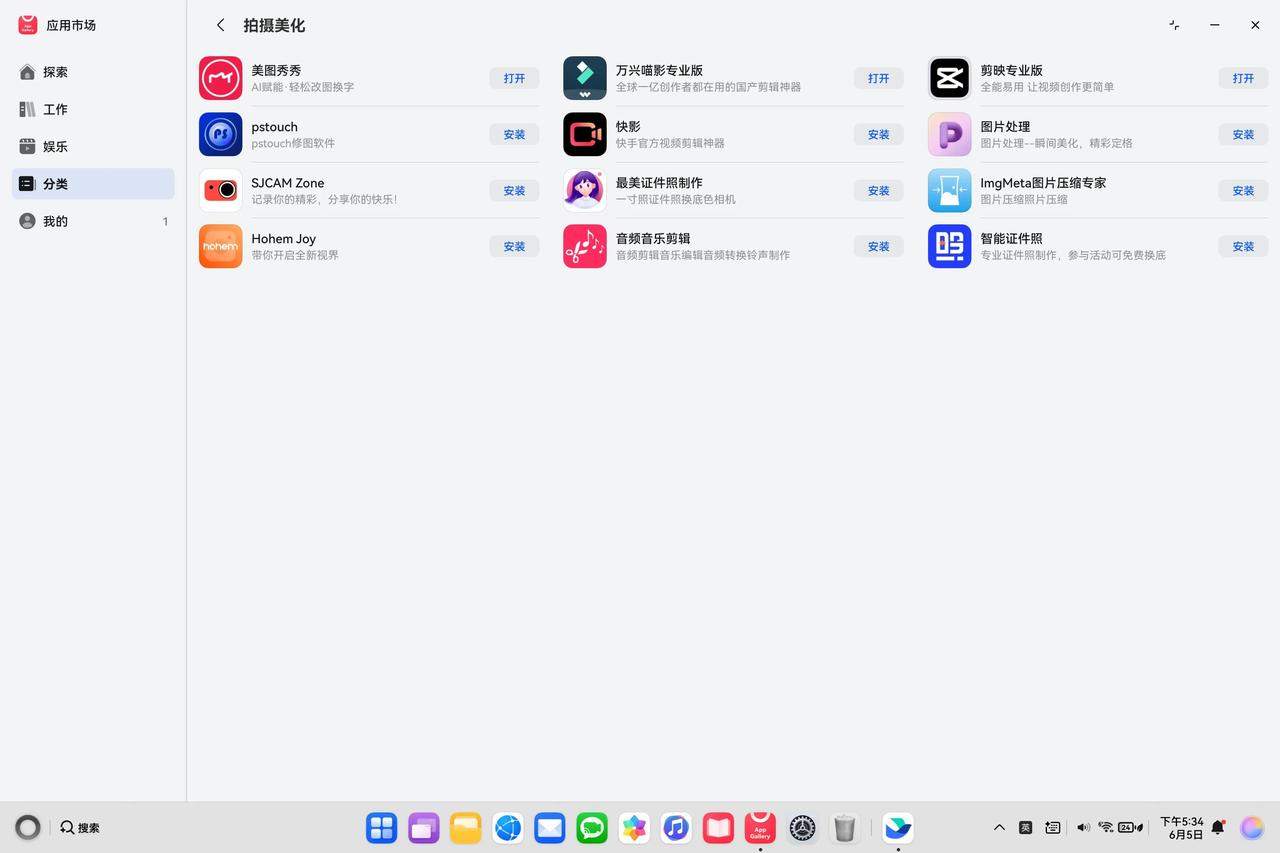
Task: Click the description AI赋能·轻松改图换字
Action: (303, 87)
